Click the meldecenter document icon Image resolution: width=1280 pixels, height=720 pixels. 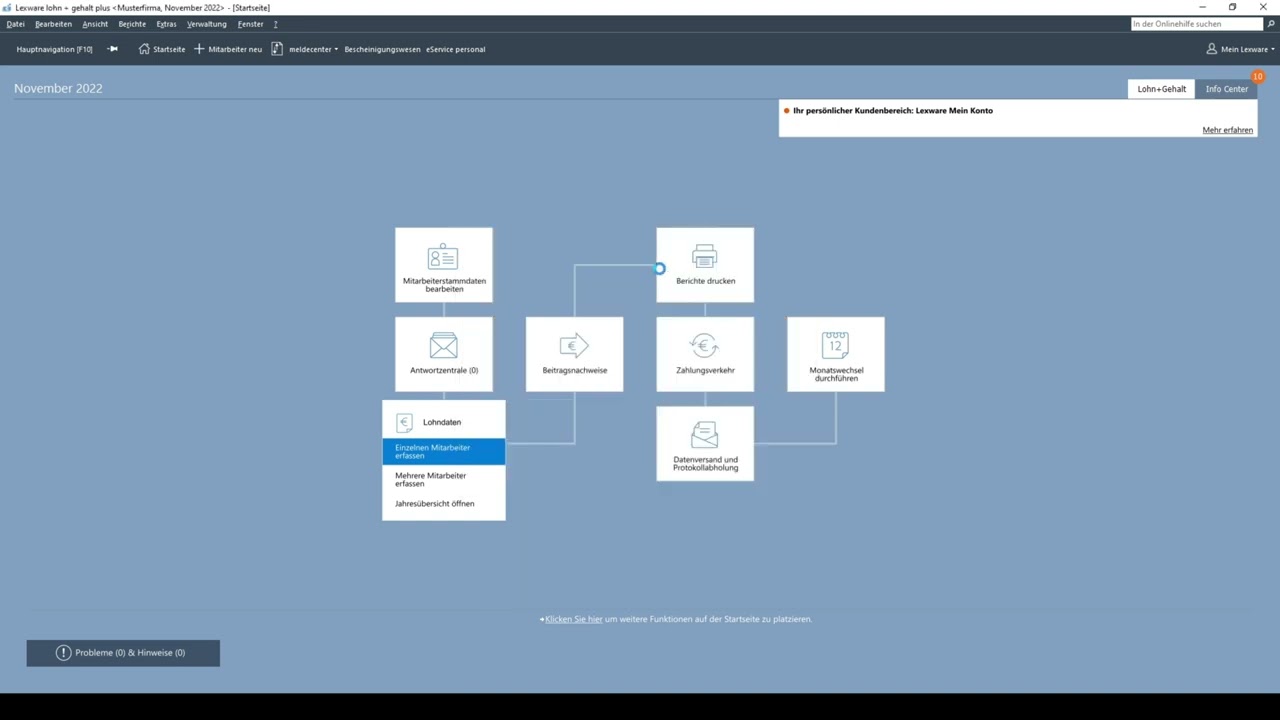(x=277, y=49)
